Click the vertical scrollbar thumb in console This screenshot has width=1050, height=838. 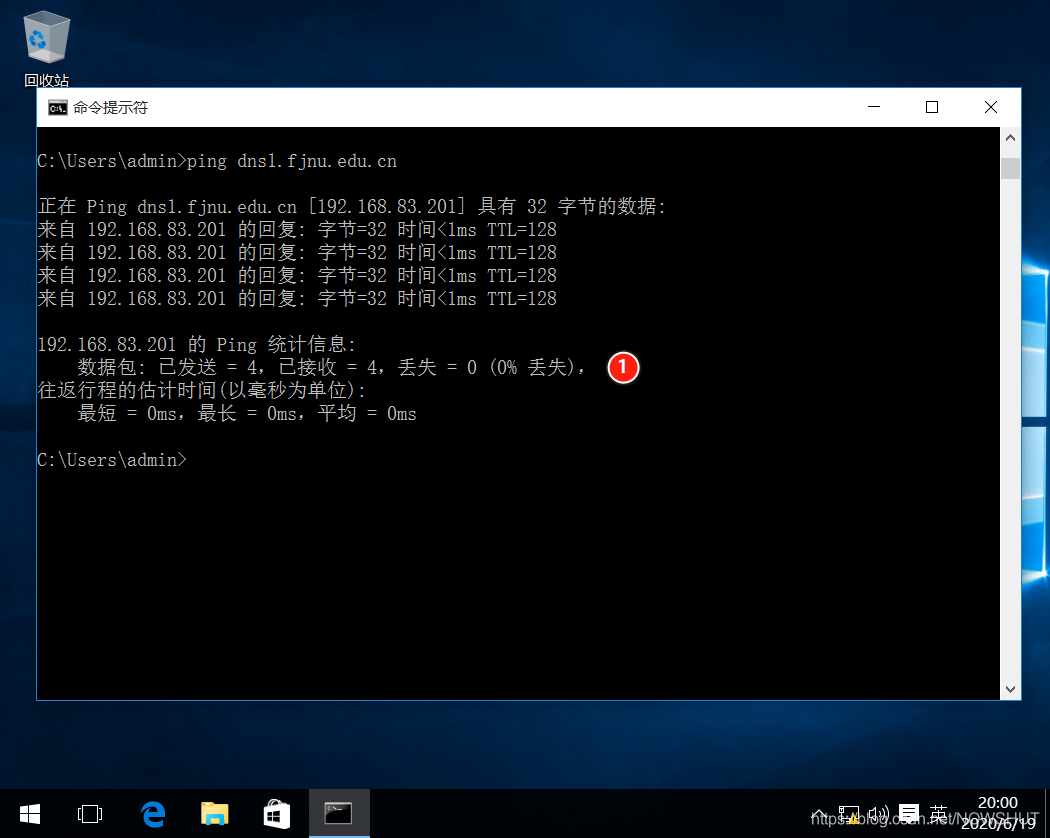(x=1010, y=167)
